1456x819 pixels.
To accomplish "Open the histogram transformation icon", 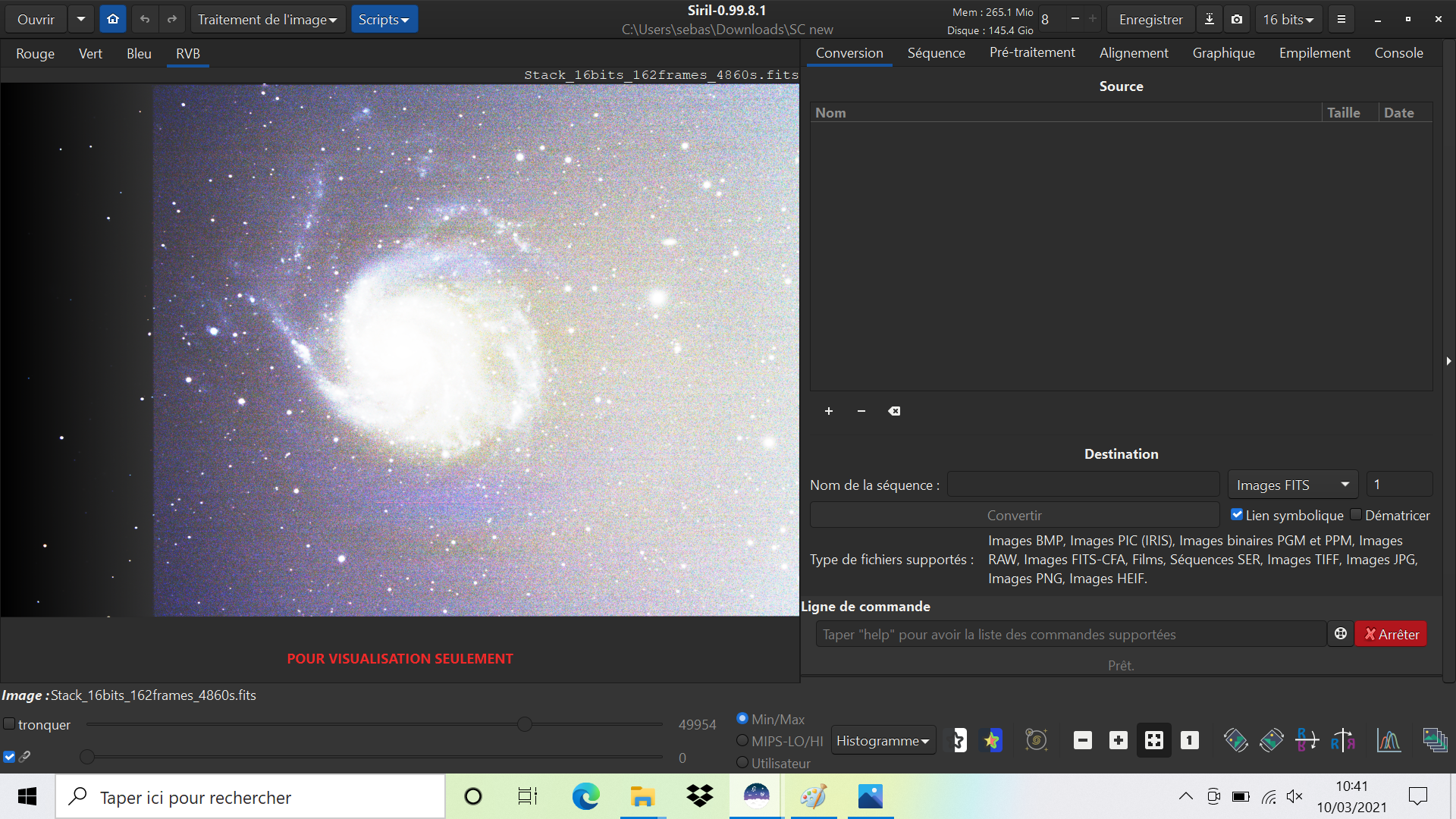I will click(1389, 740).
